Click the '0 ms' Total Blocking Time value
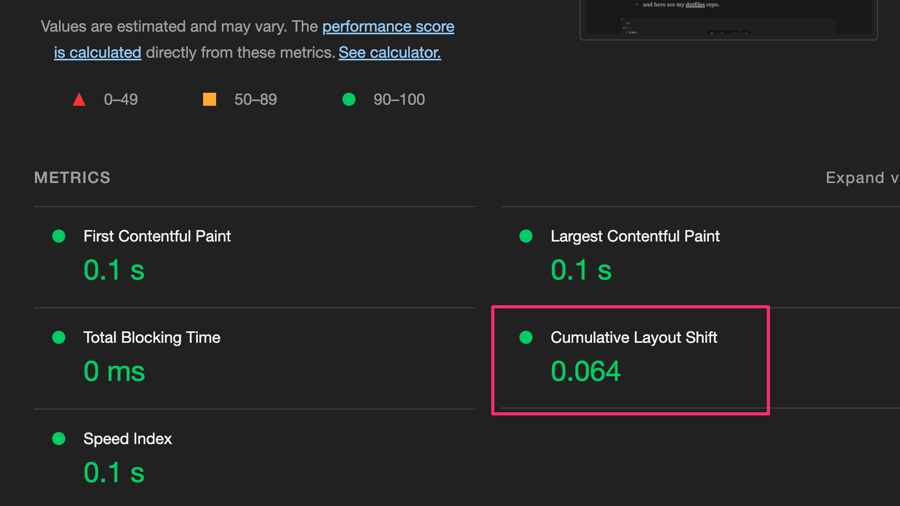This screenshot has height=506, width=900. [x=114, y=372]
